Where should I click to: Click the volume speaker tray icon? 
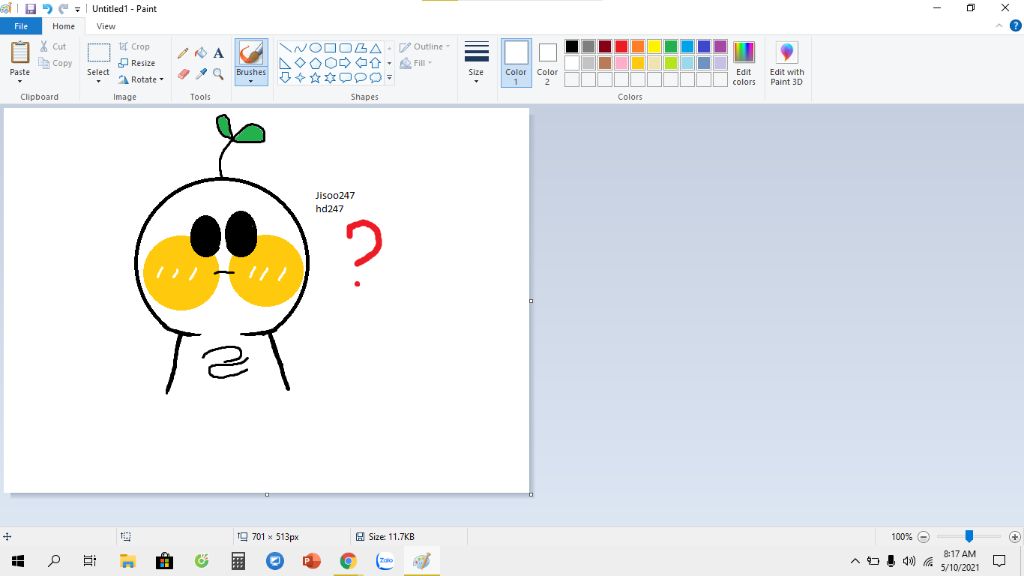908,560
